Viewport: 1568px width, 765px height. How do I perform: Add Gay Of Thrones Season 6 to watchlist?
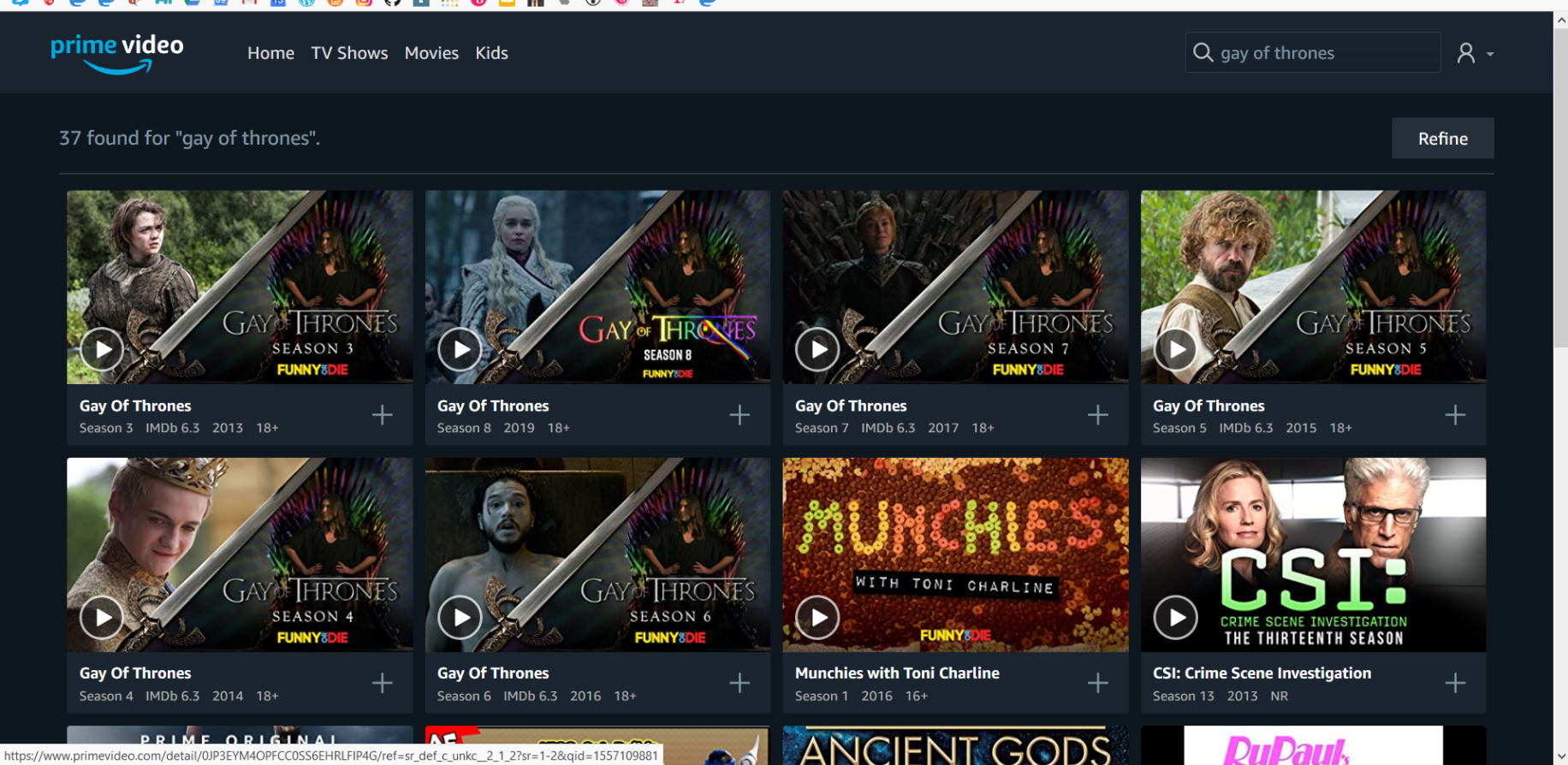[x=739, y=683]
